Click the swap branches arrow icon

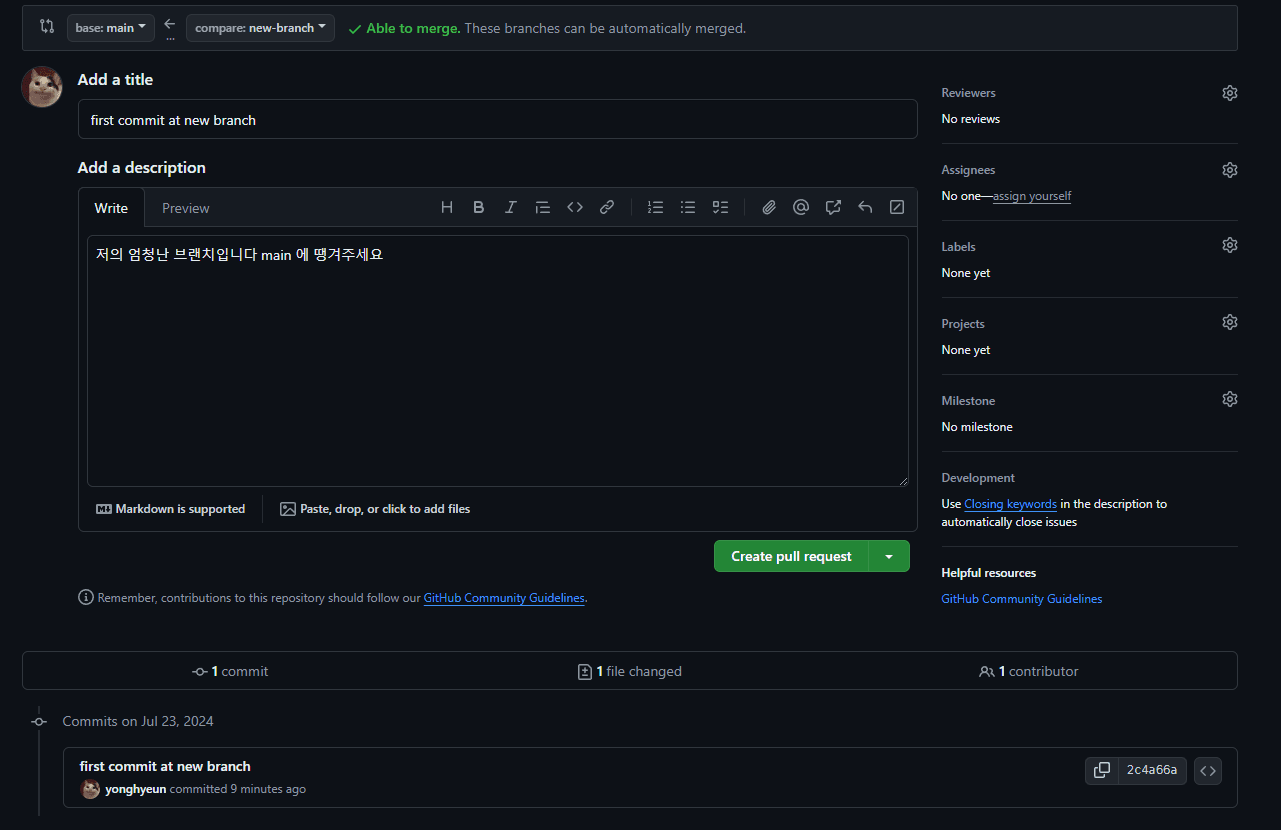pyautogui.click(x=170, y=24)
